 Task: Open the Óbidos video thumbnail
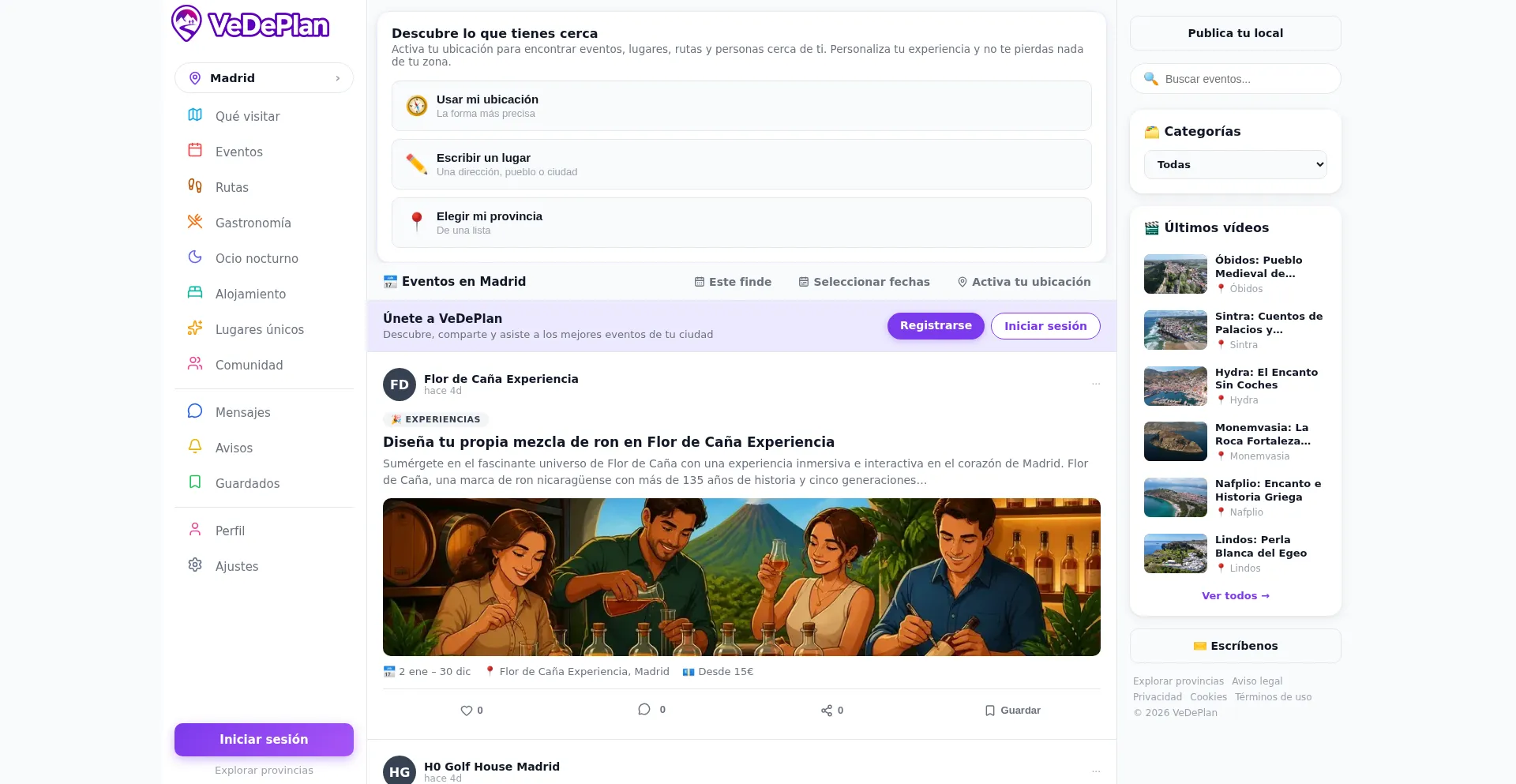tap(1176, 274)
